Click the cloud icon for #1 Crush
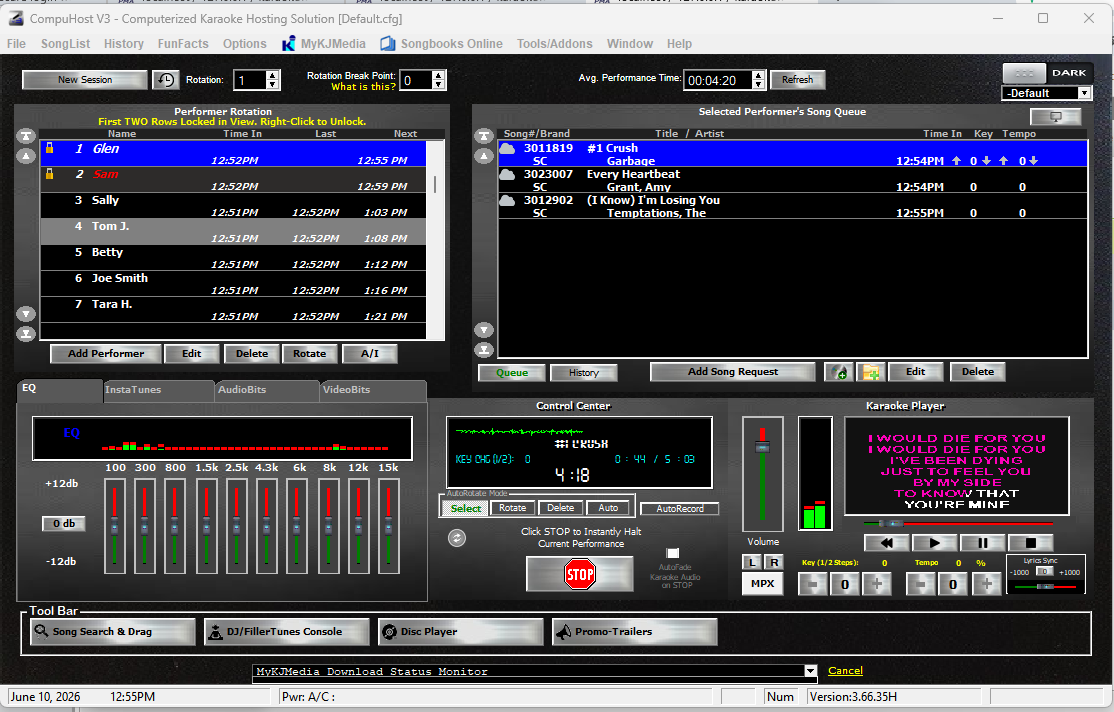The image size is (1114, 712). point(507,149)
